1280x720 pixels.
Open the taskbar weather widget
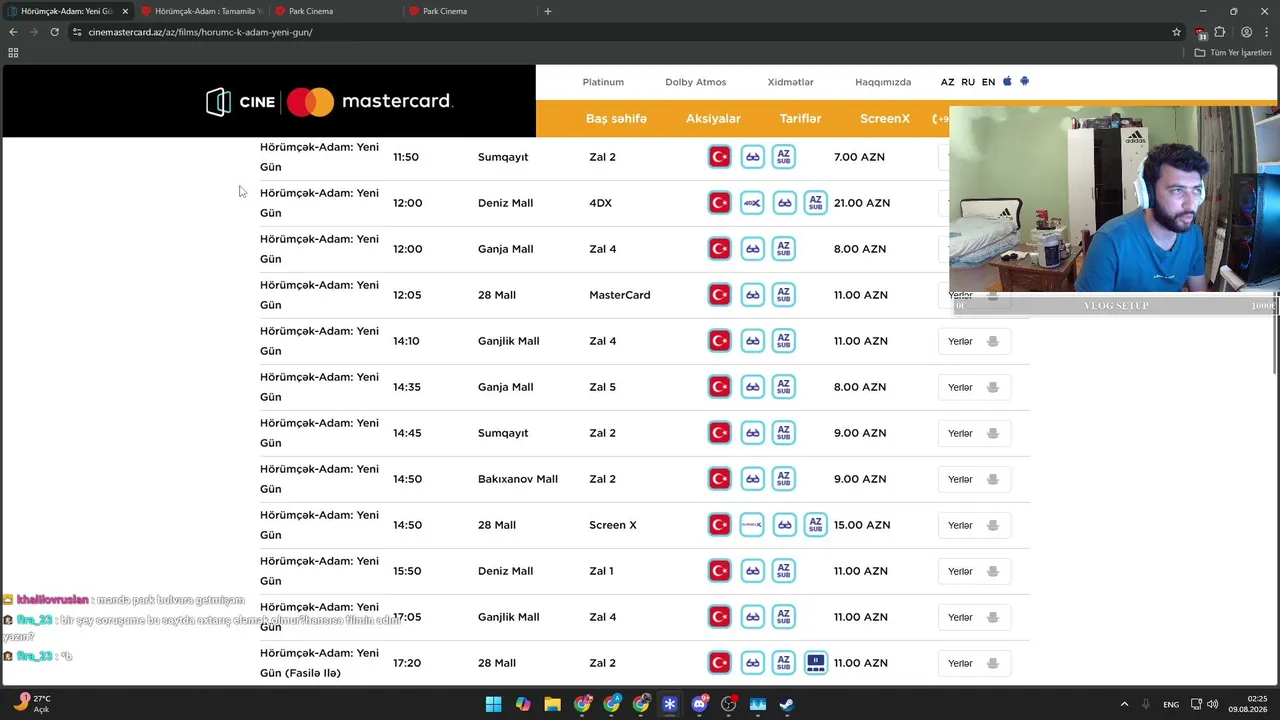pos(30,704)
